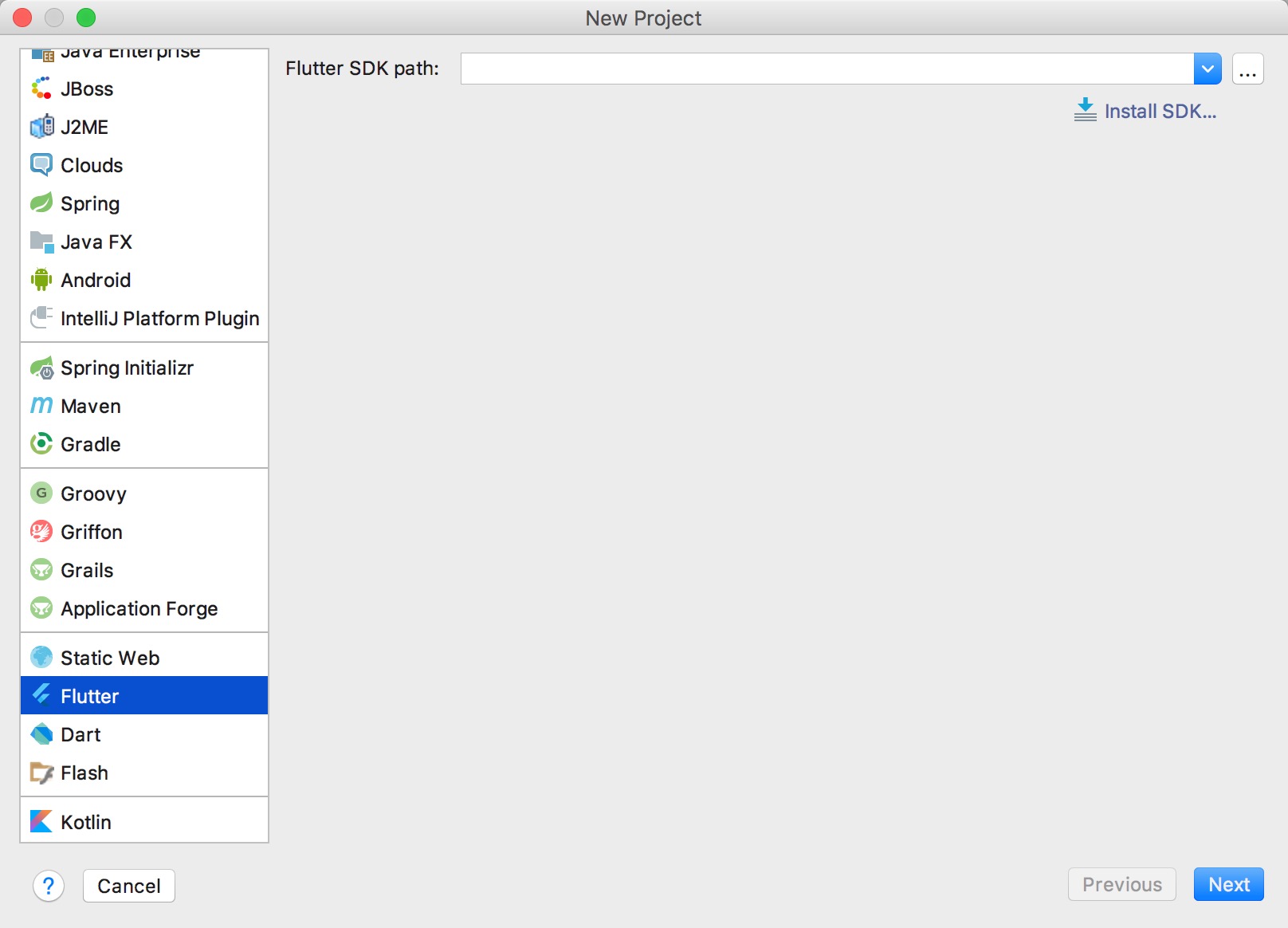Click the green zoom window button

86,18
